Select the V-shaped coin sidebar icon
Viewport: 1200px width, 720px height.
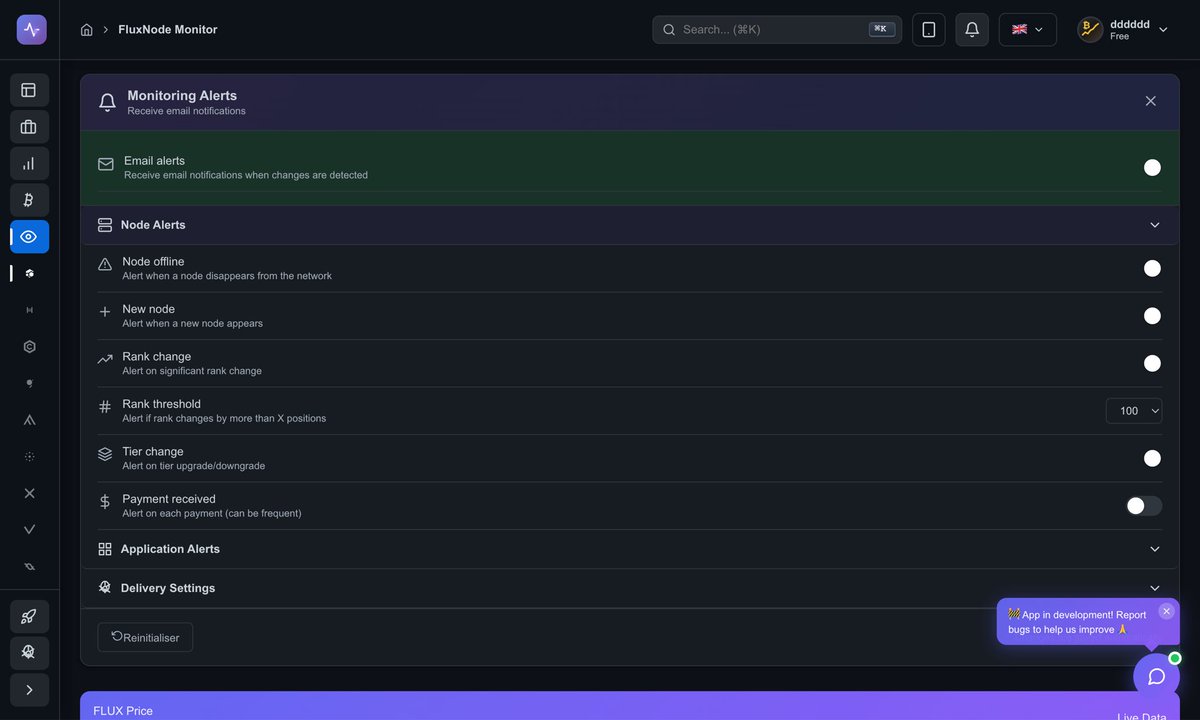tap(29, 529)
